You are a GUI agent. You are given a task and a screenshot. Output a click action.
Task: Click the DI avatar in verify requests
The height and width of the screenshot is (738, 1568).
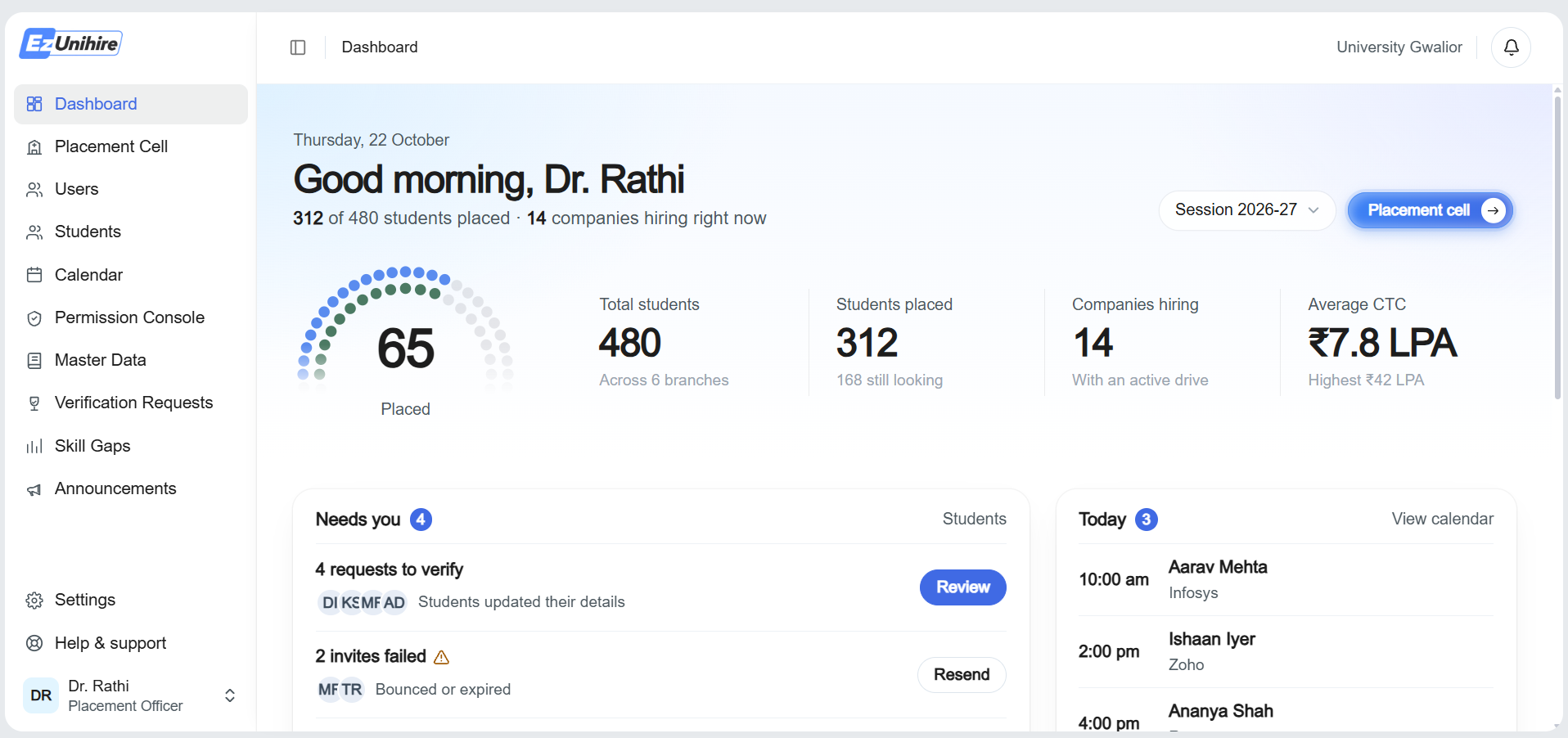pos(329,603)
